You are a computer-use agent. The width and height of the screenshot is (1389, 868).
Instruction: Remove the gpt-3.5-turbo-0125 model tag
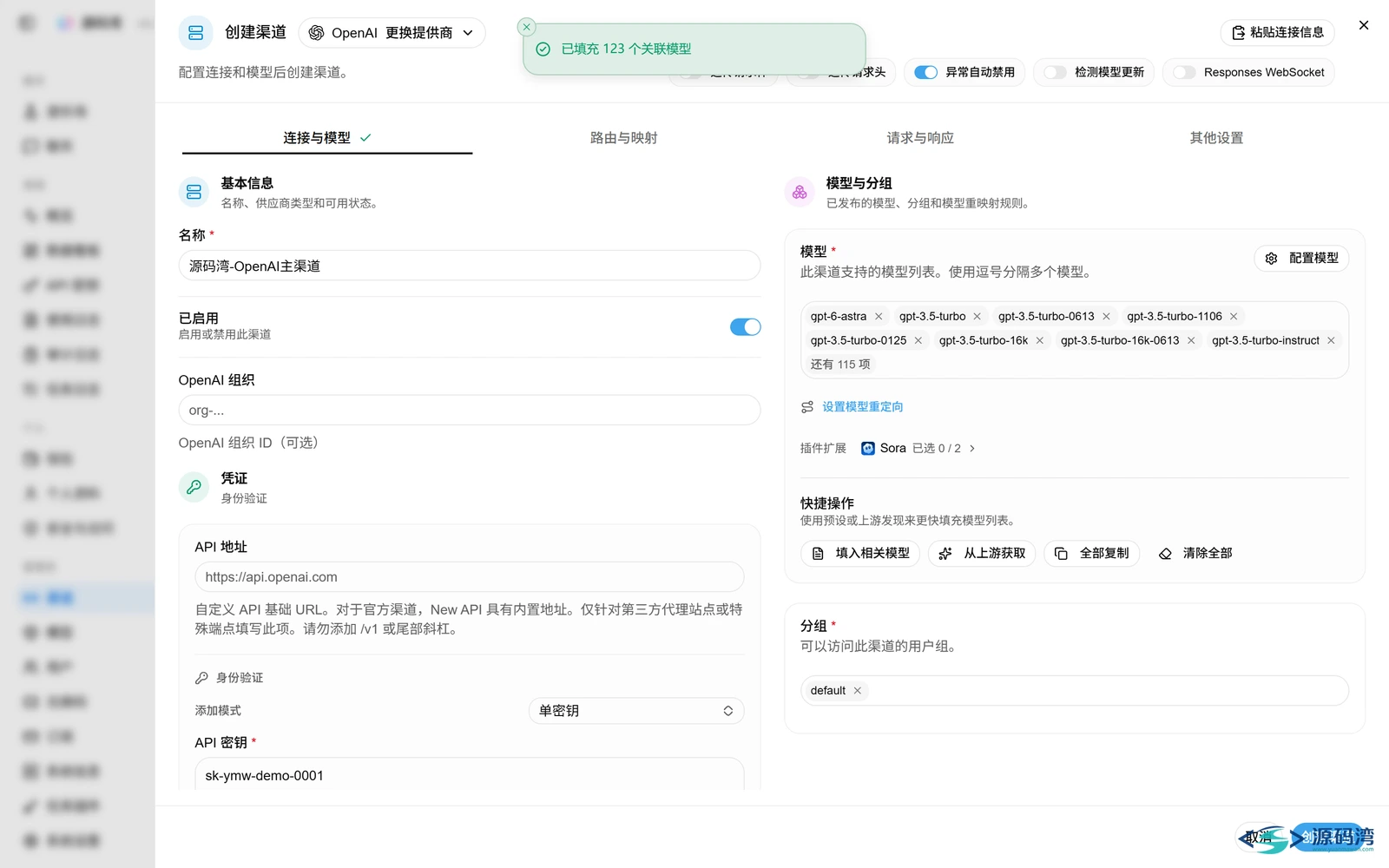coord(918,341)
